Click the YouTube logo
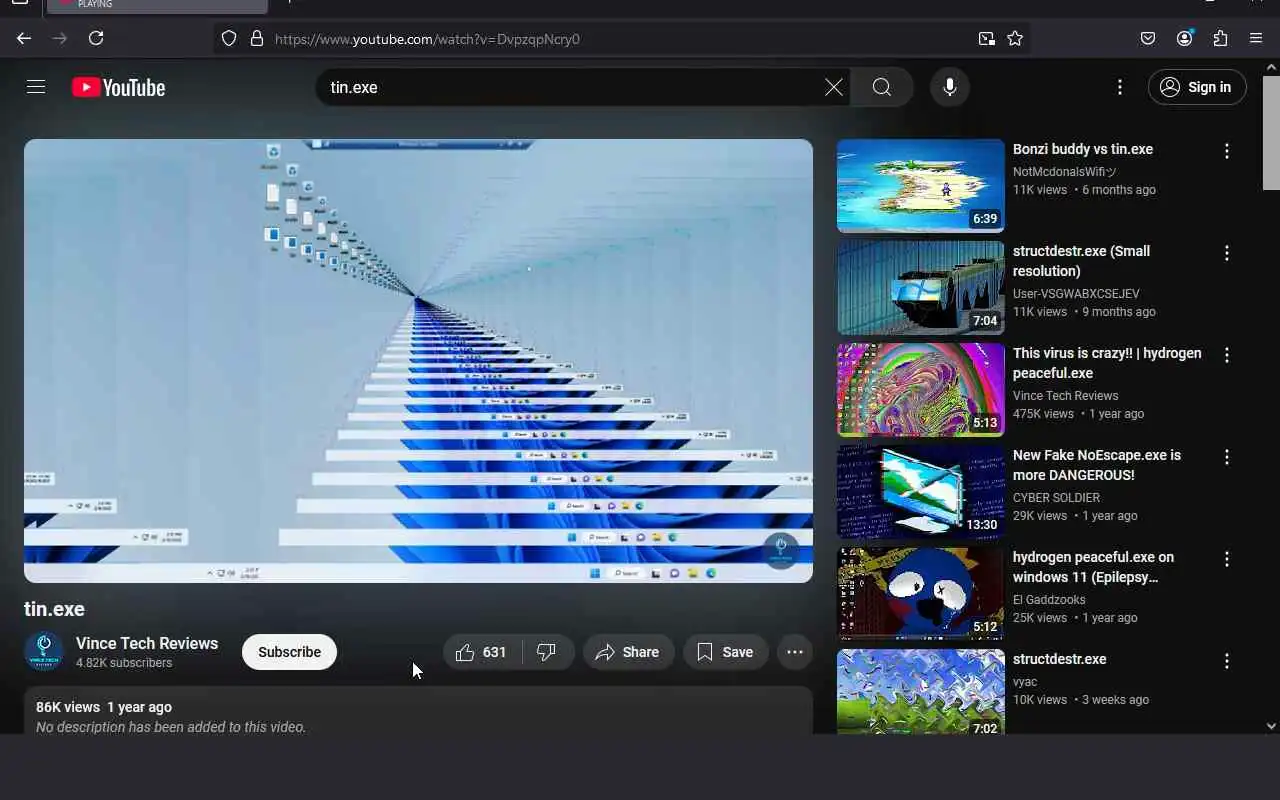Image resolution: width=1280 pixels, height=800 pixels. pyautogui.click(x=118, y=88)
